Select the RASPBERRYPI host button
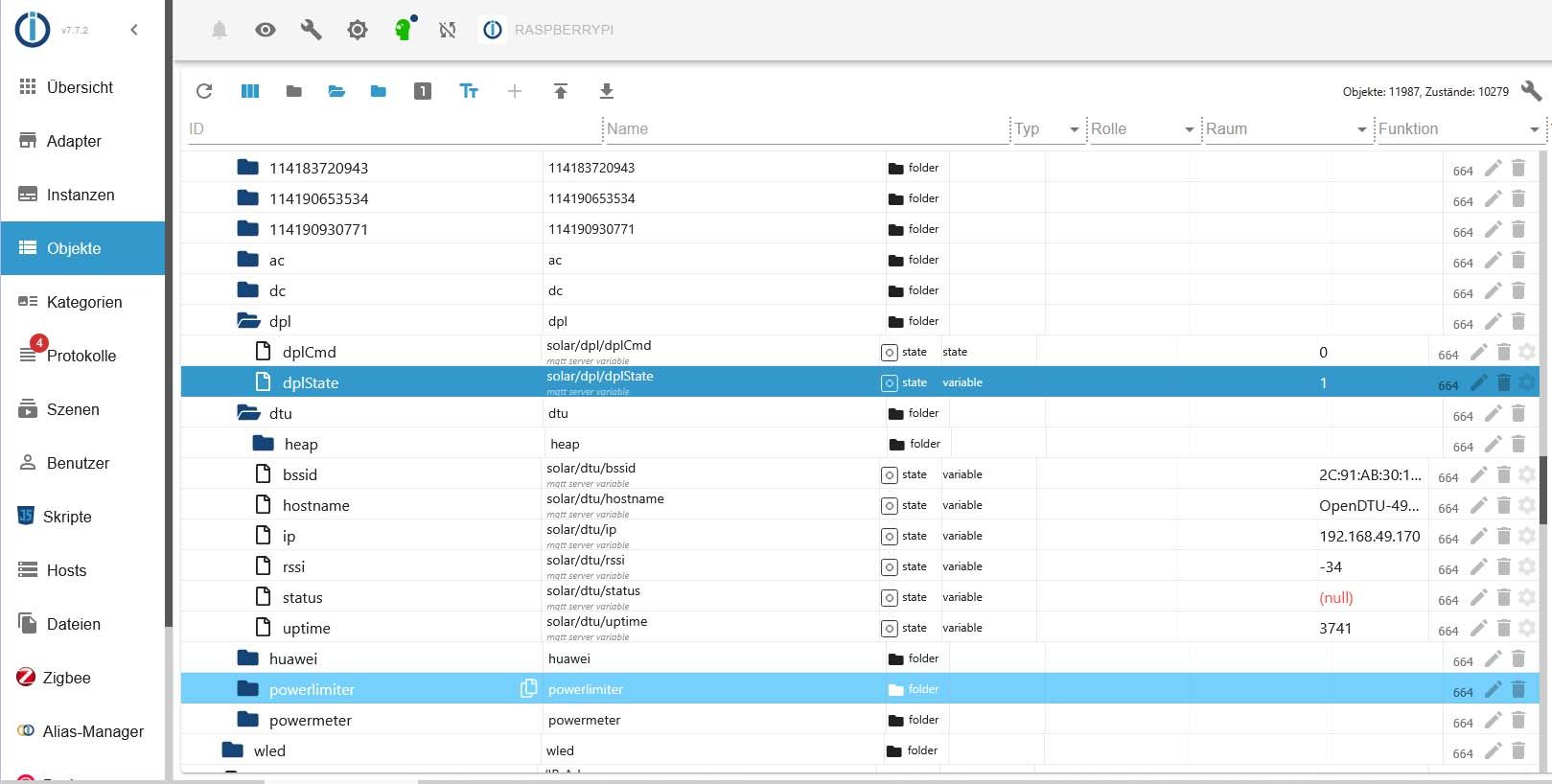The width and height of the screenshot is (1552, 784). coord(549,30)
